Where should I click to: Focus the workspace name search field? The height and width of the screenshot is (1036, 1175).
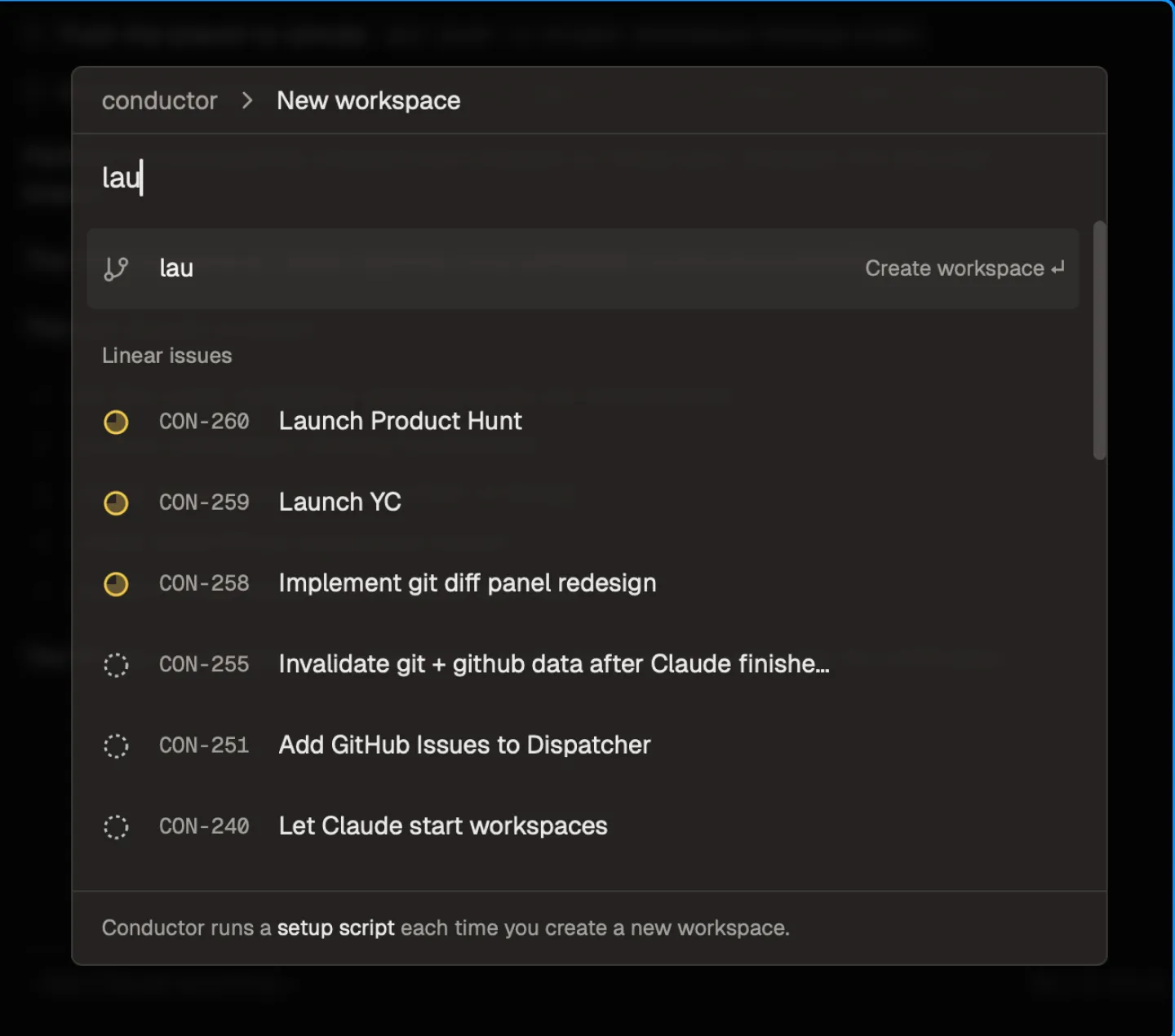[587, 177]
